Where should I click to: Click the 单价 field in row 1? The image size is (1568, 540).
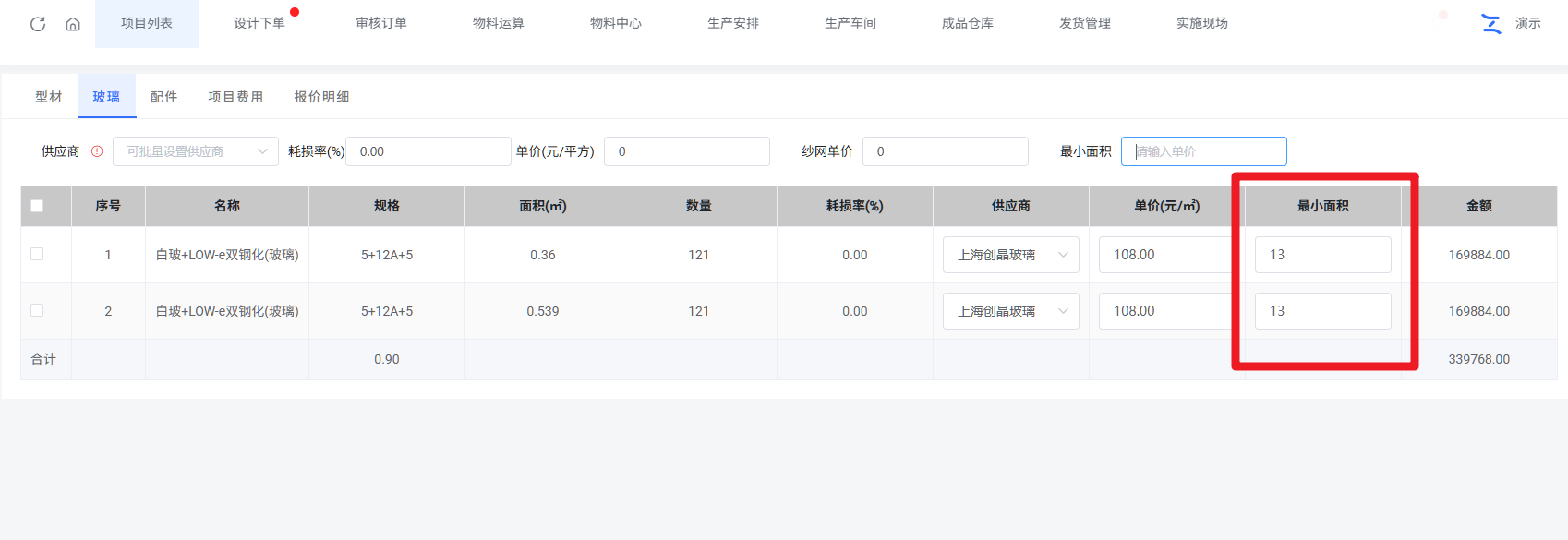point(1165,255)
